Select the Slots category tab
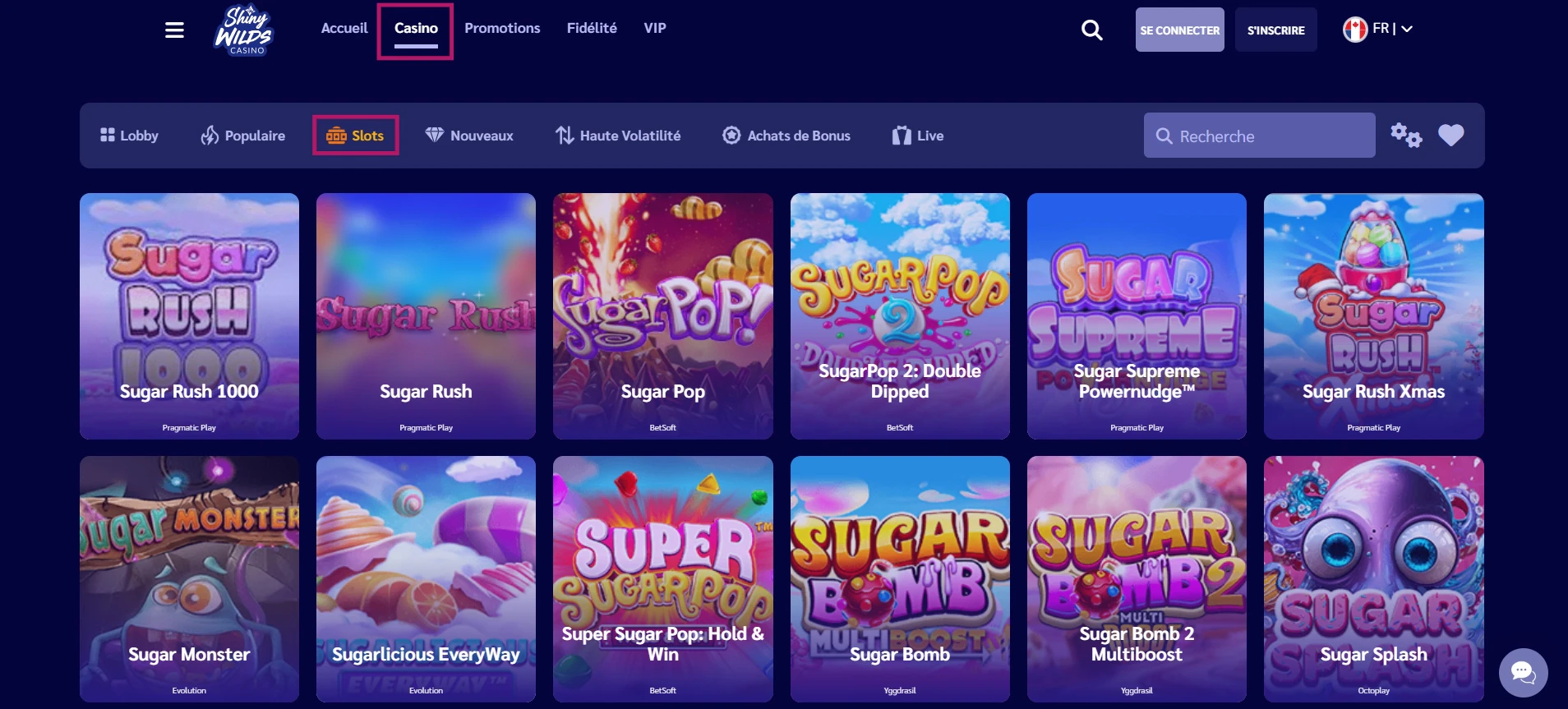The height and width of the screenshot is (709, 1568). pos(355,136)
